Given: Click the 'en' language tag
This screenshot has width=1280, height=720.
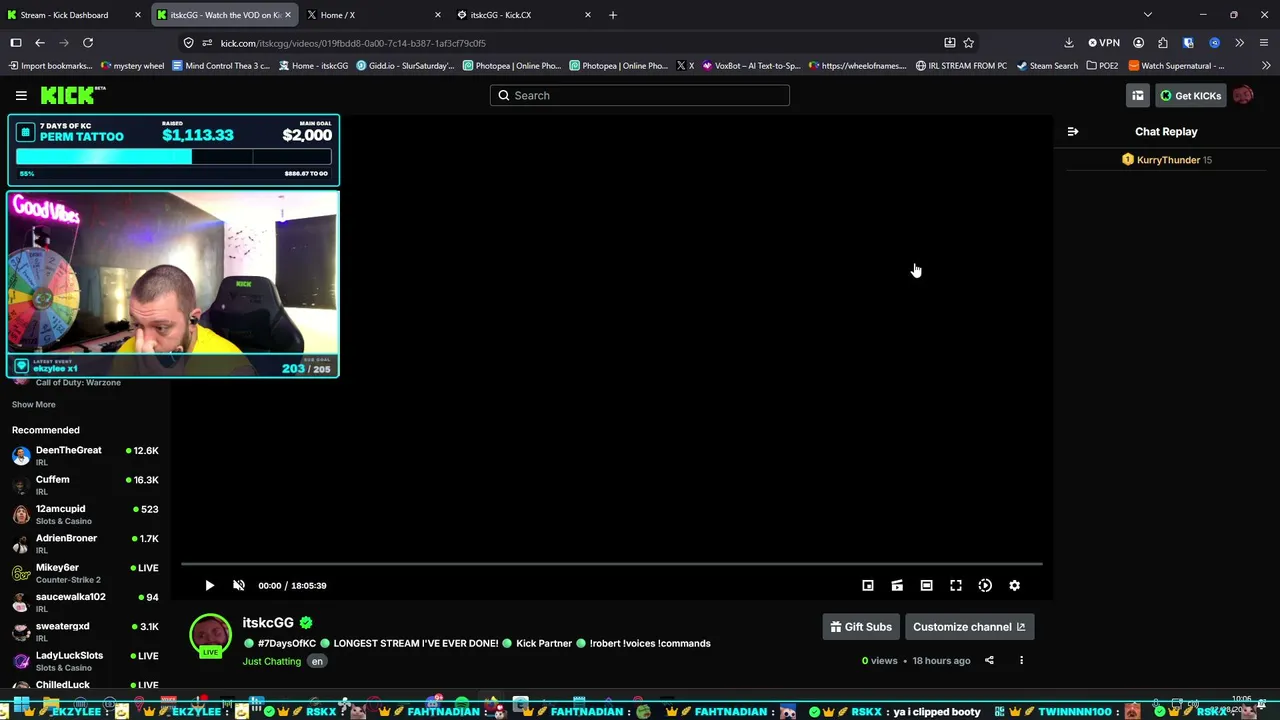Looking at the screenshot, I should tap(317, 661).
